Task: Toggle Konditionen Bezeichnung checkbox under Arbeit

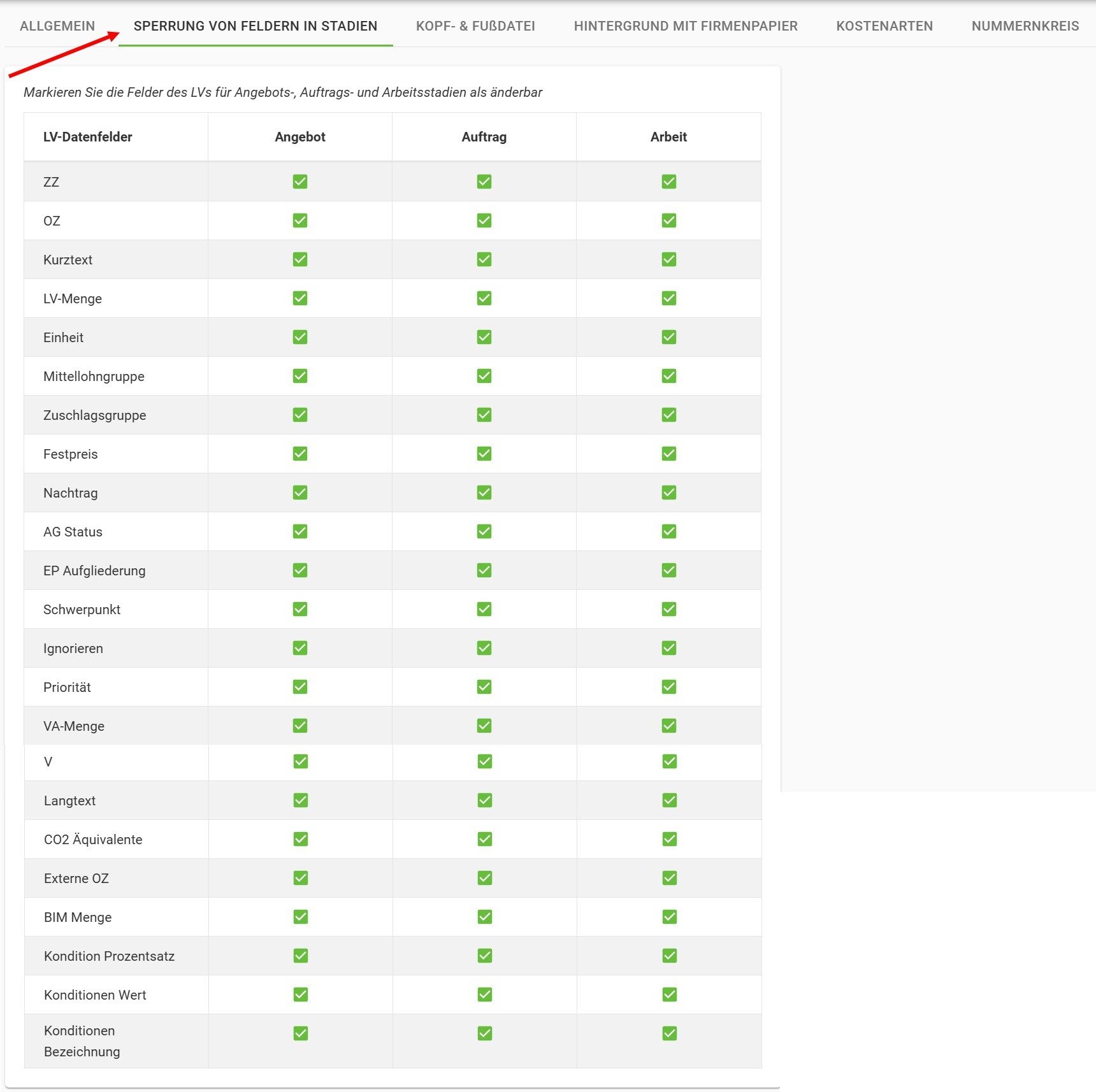Action: click(670, 1033)
